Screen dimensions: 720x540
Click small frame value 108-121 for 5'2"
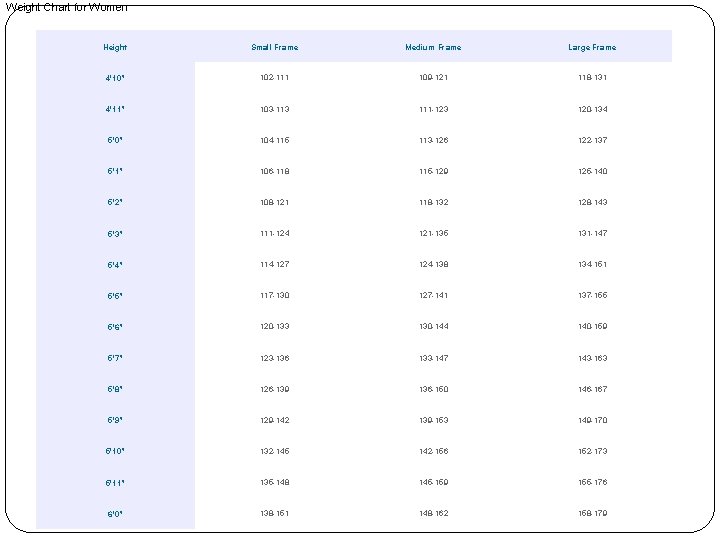(275, 202)
